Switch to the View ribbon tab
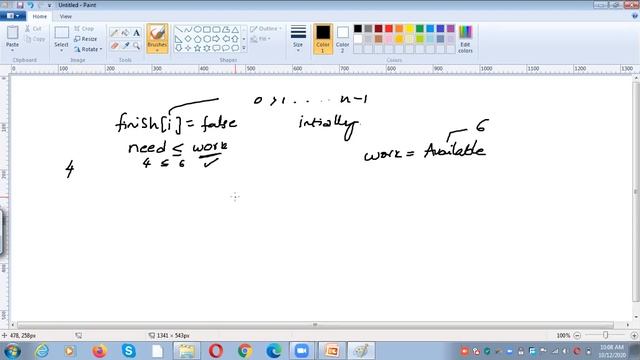Image resolution: width=640 pixels, height=360 pixels. point(65,16)
